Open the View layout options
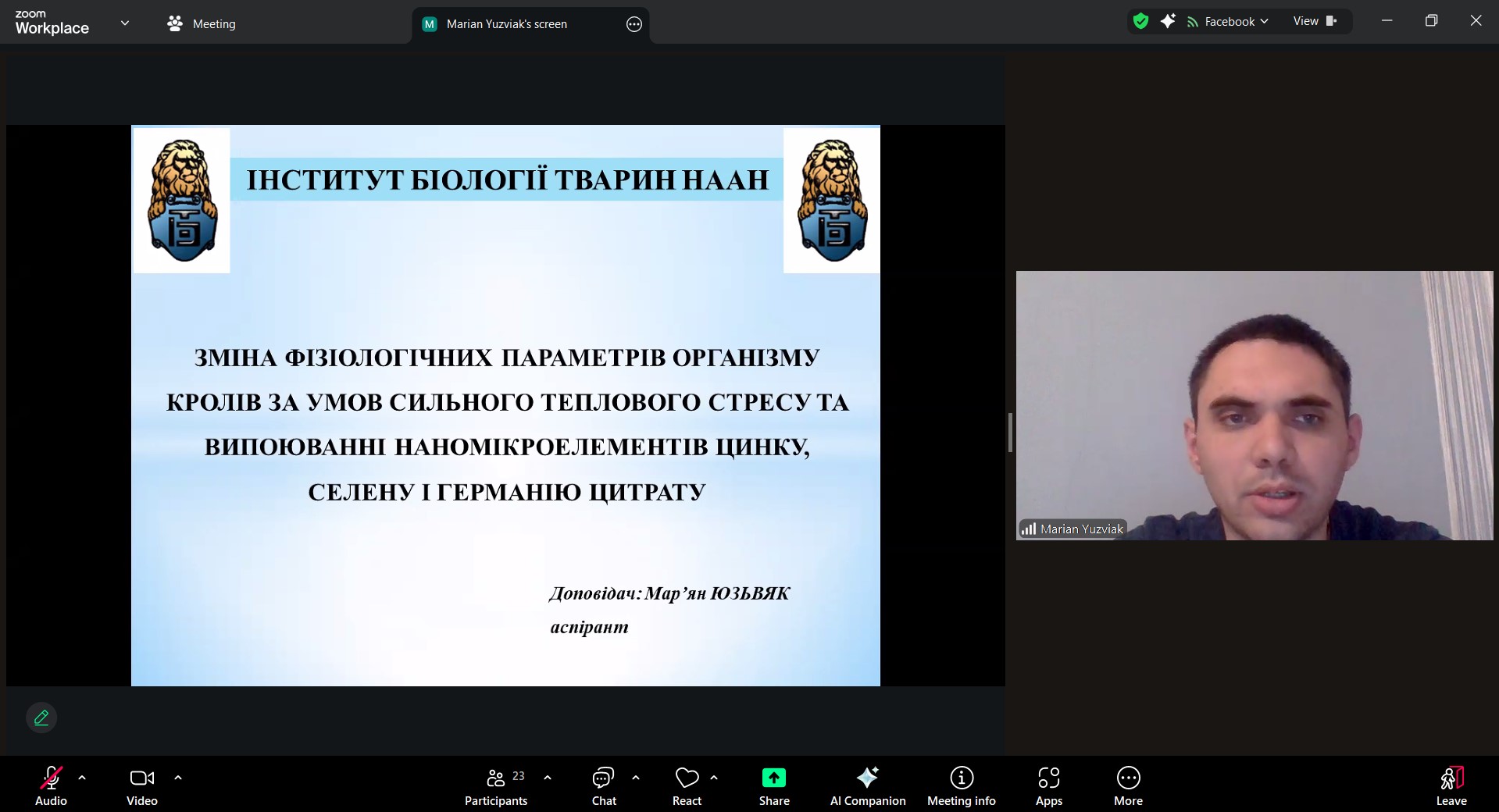This screenshot has height=812, width=1499. tap(1314, 21)
